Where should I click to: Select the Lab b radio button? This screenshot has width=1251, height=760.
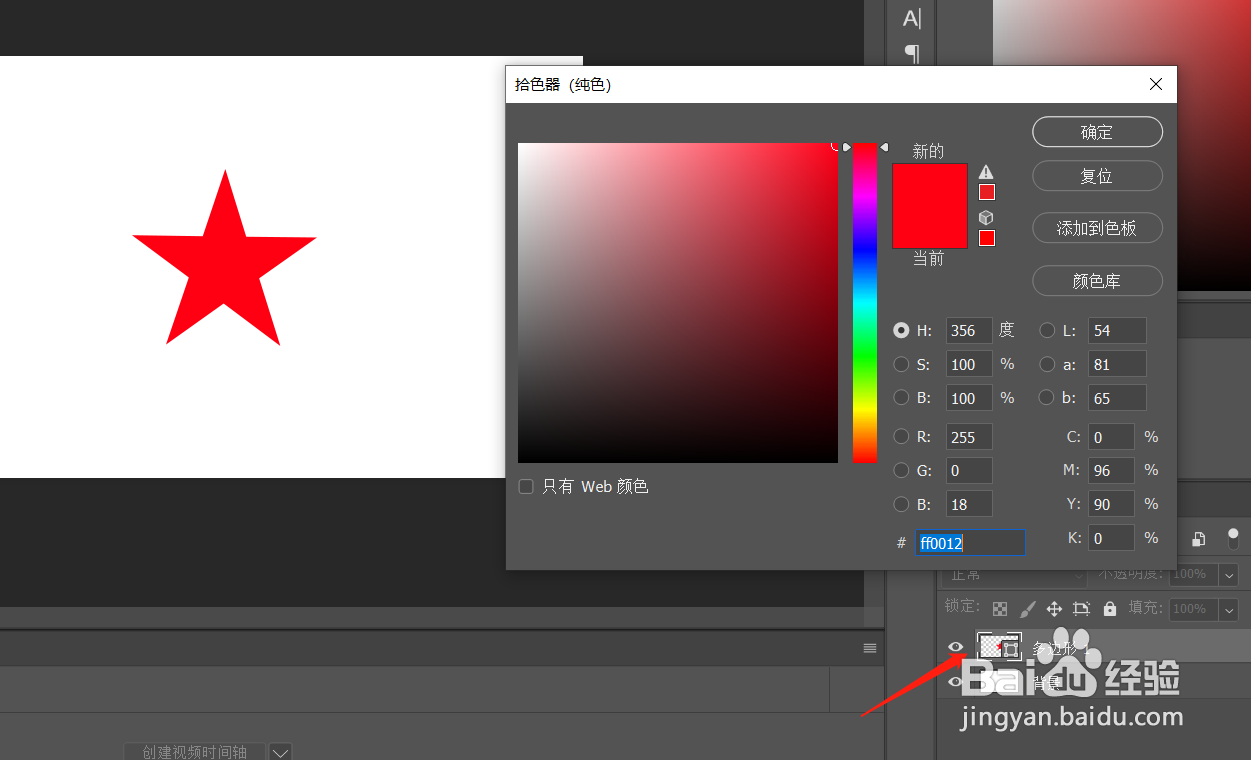1047,397
